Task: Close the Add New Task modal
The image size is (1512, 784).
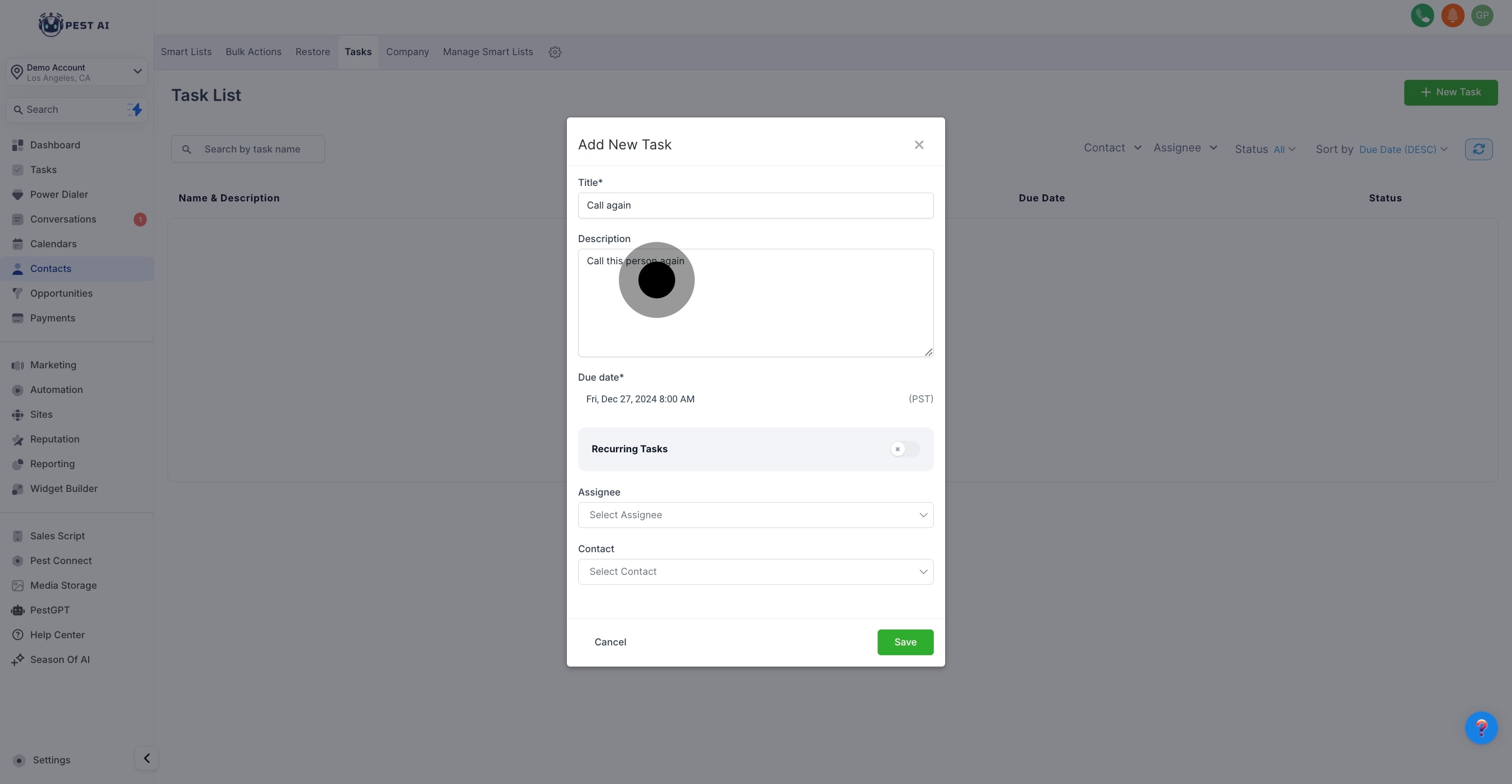Action: tap(918, 145)
